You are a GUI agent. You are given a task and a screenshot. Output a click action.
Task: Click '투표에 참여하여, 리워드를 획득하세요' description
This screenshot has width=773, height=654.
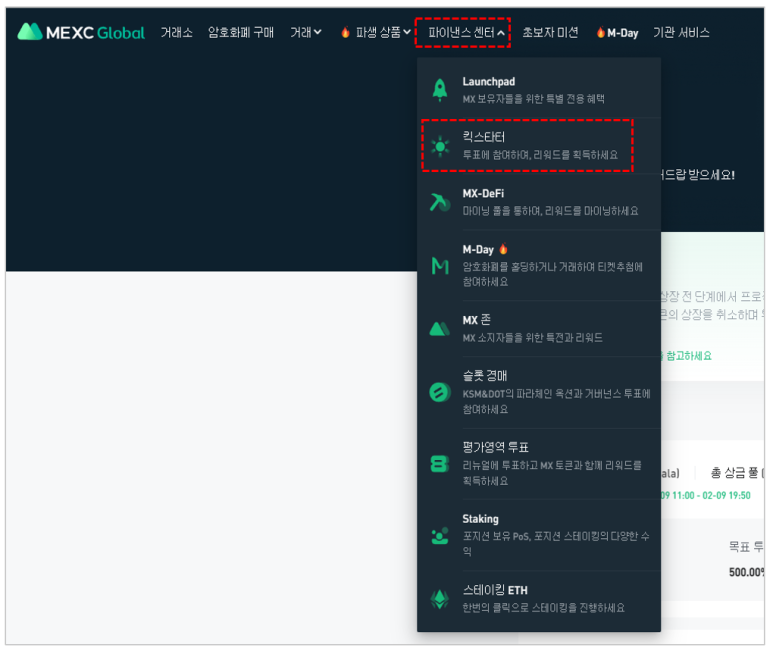[540, 155]
